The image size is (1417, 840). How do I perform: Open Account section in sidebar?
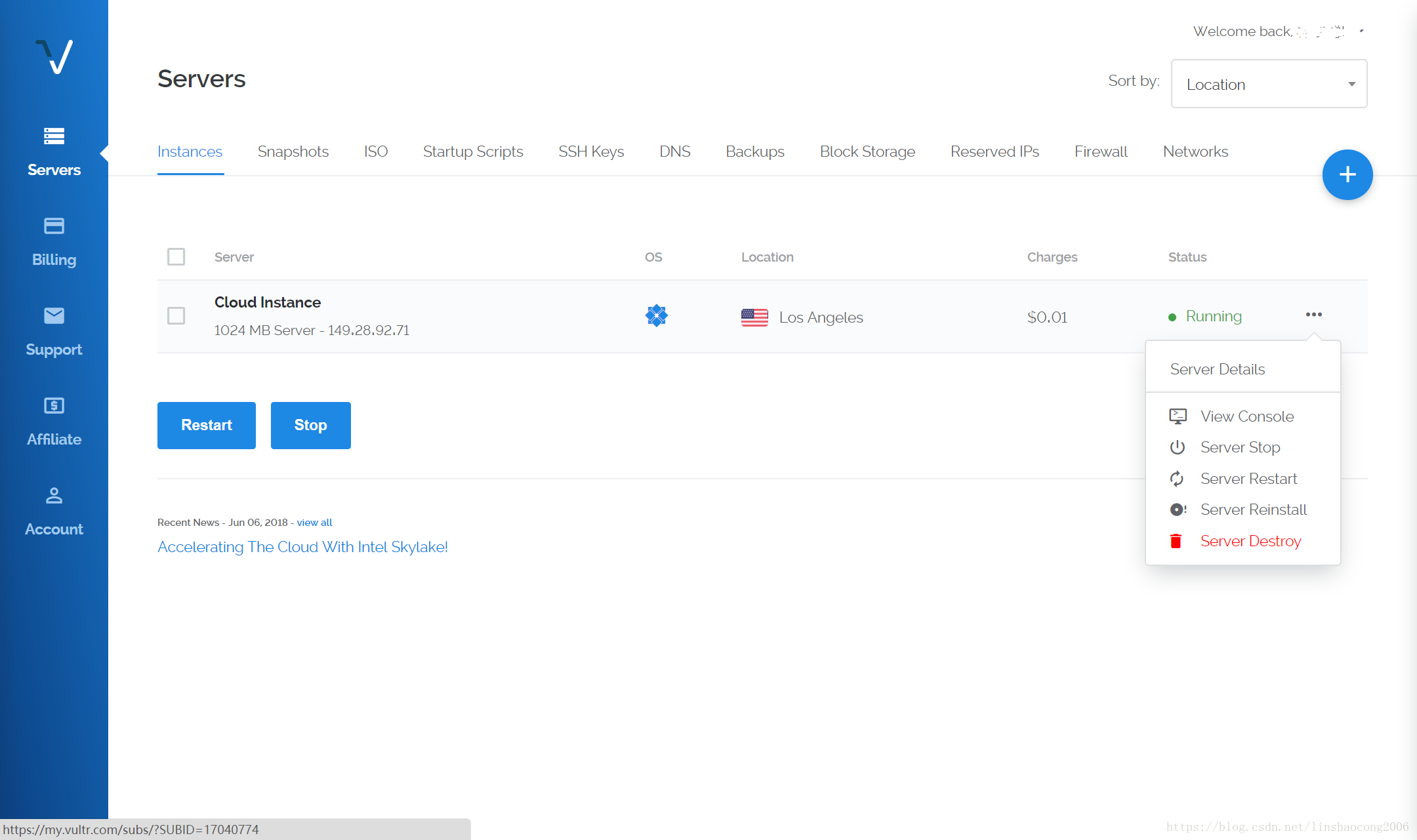coord(54,511)
